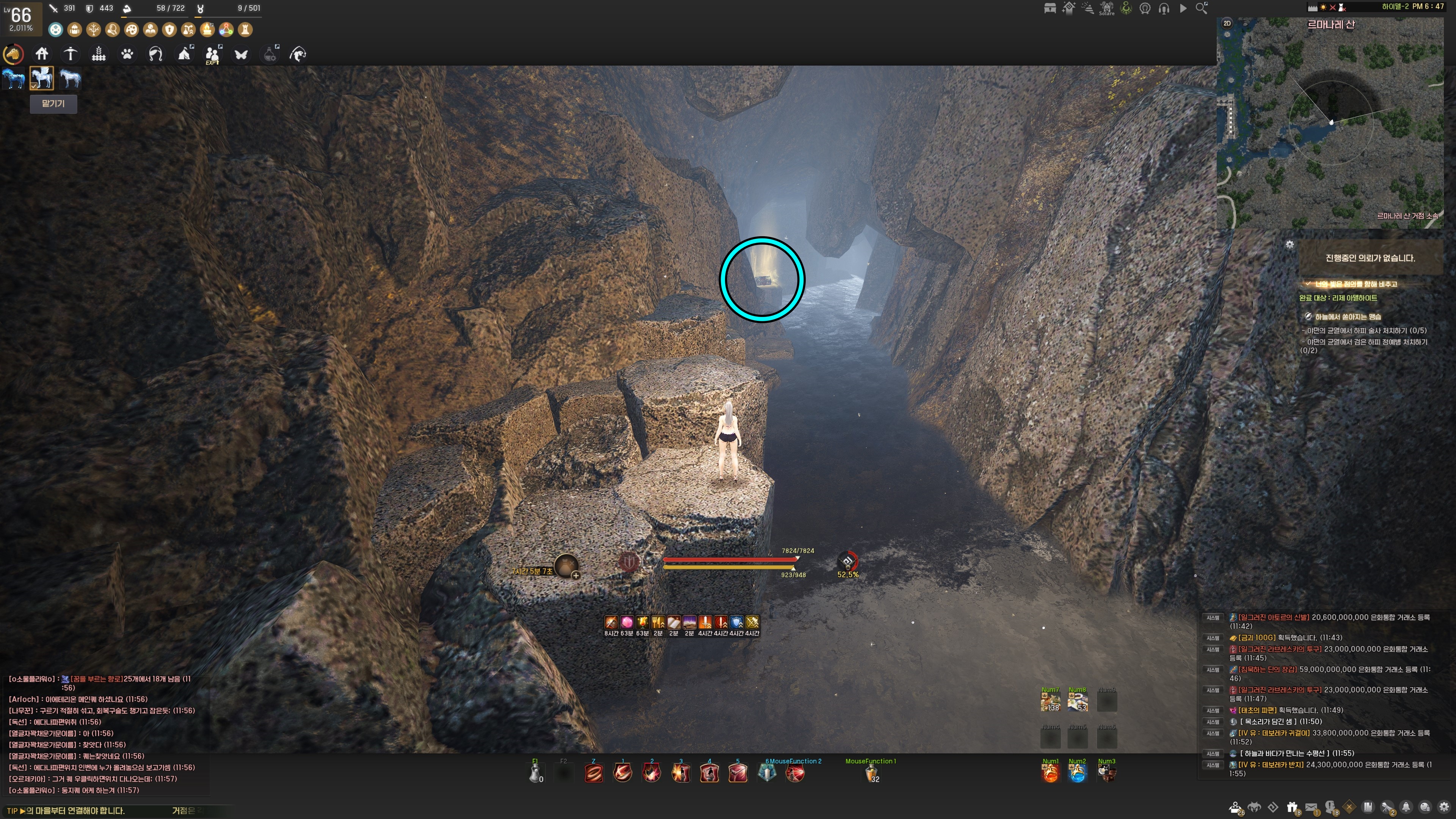Image resolution: width=1456 pixels, height=819 pixels.
Task: Open the pet paw icon
Action: tap(127, 54)
